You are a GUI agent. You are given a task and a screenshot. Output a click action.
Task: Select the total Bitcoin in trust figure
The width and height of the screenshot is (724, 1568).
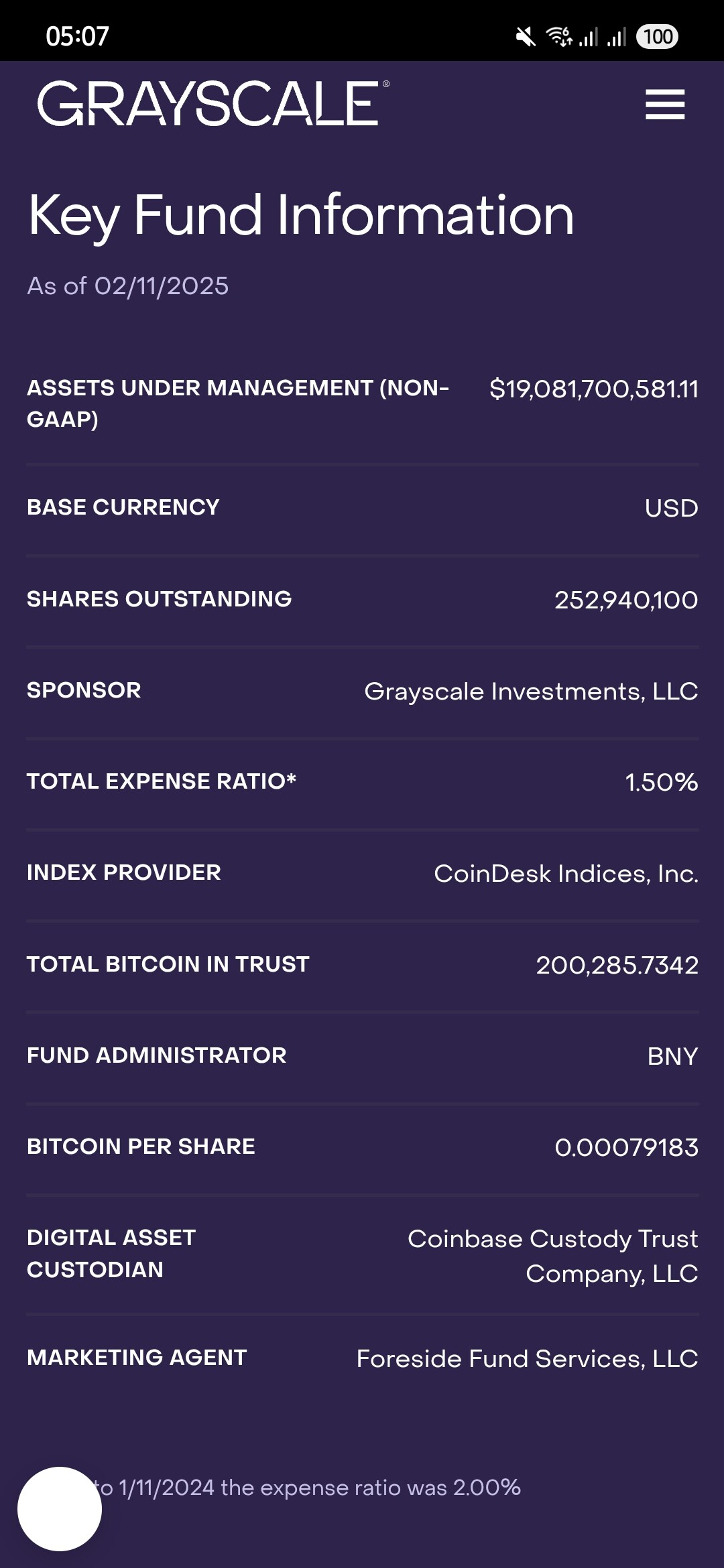617,965
